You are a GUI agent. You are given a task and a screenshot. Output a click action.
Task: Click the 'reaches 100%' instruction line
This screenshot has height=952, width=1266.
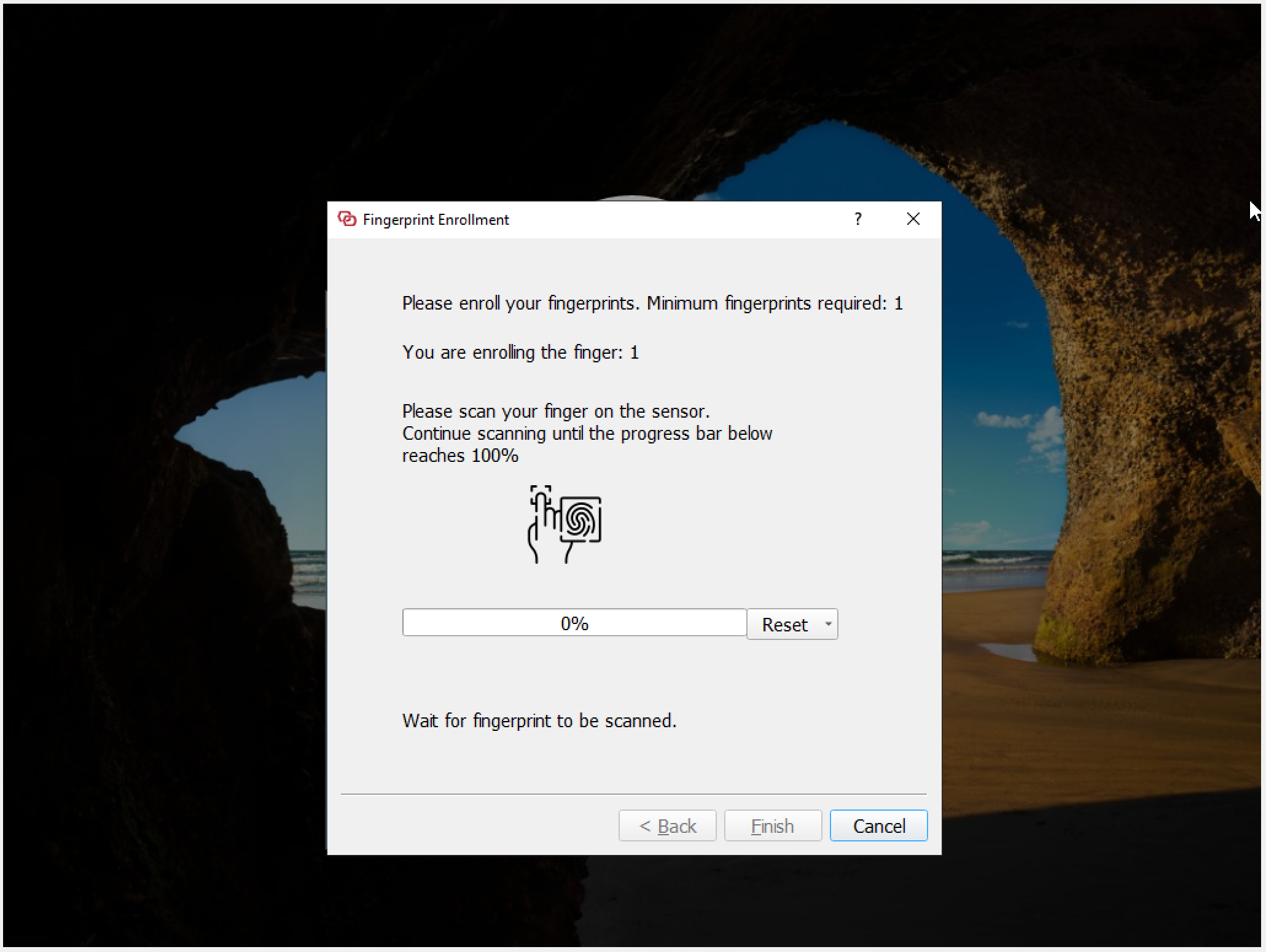pyautogui.click(x=460, y=456)
